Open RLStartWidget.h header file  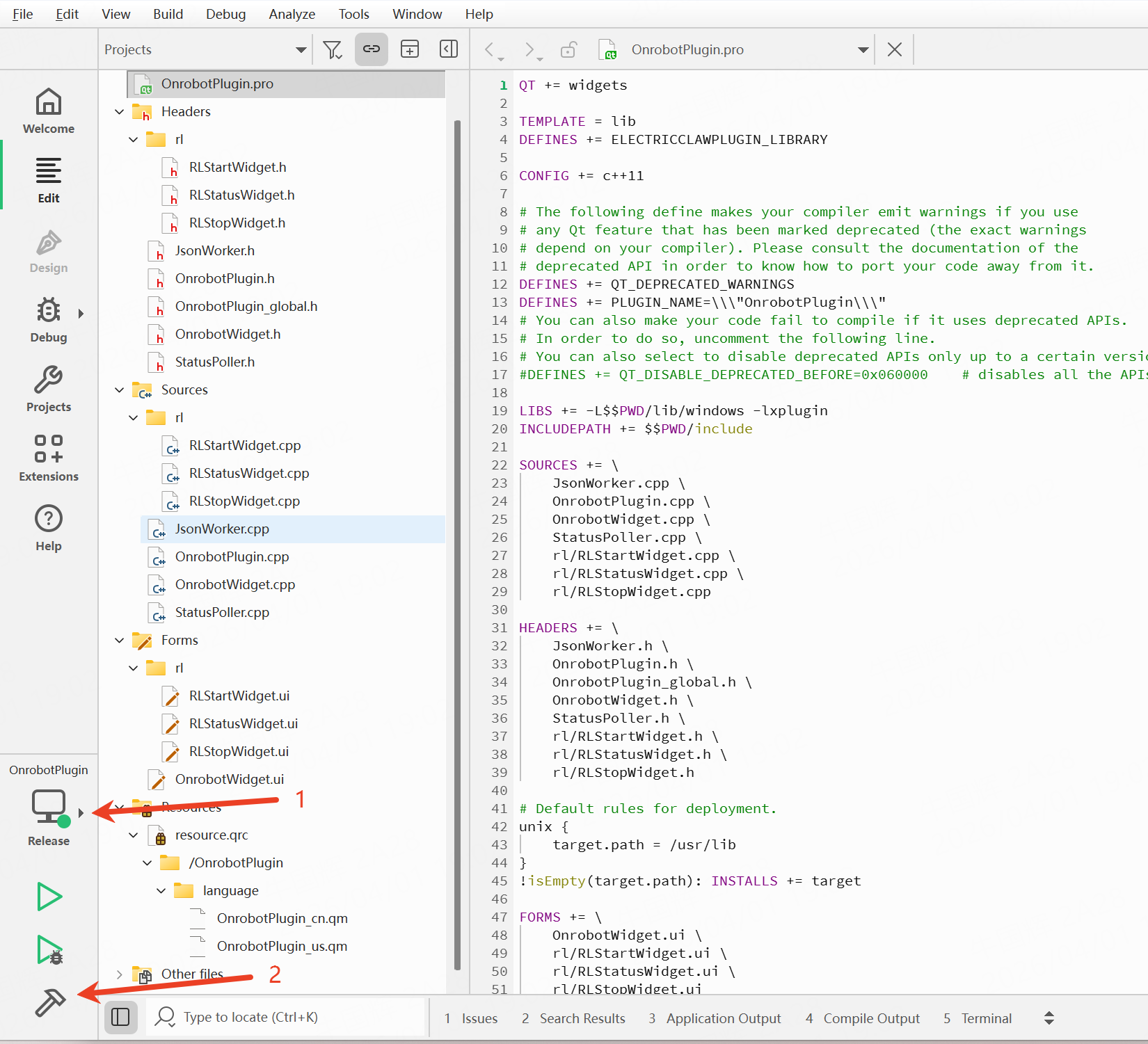[237, 167]
